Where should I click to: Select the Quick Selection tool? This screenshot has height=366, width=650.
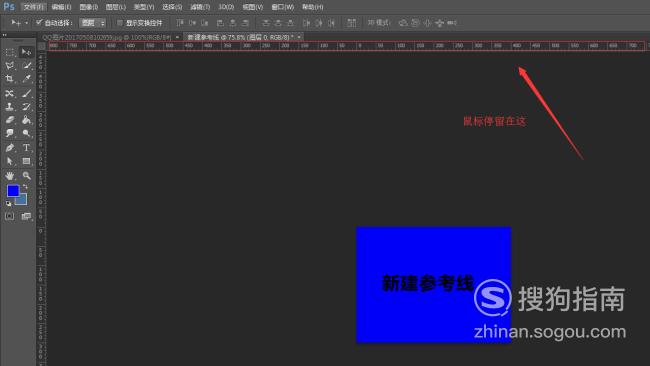click(x=26, y=65)
